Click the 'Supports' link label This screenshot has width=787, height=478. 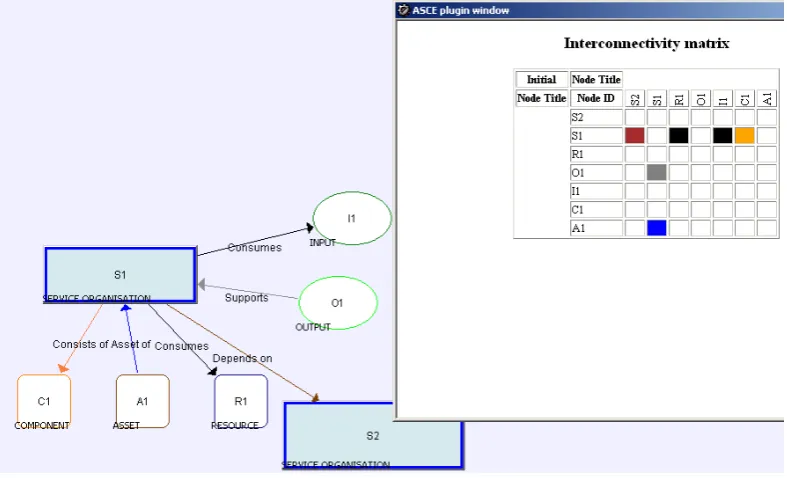point(246,298)
